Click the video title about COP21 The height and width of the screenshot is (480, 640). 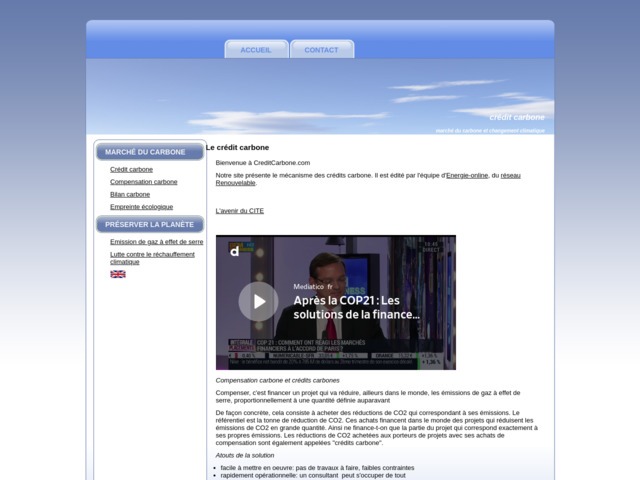357,307
